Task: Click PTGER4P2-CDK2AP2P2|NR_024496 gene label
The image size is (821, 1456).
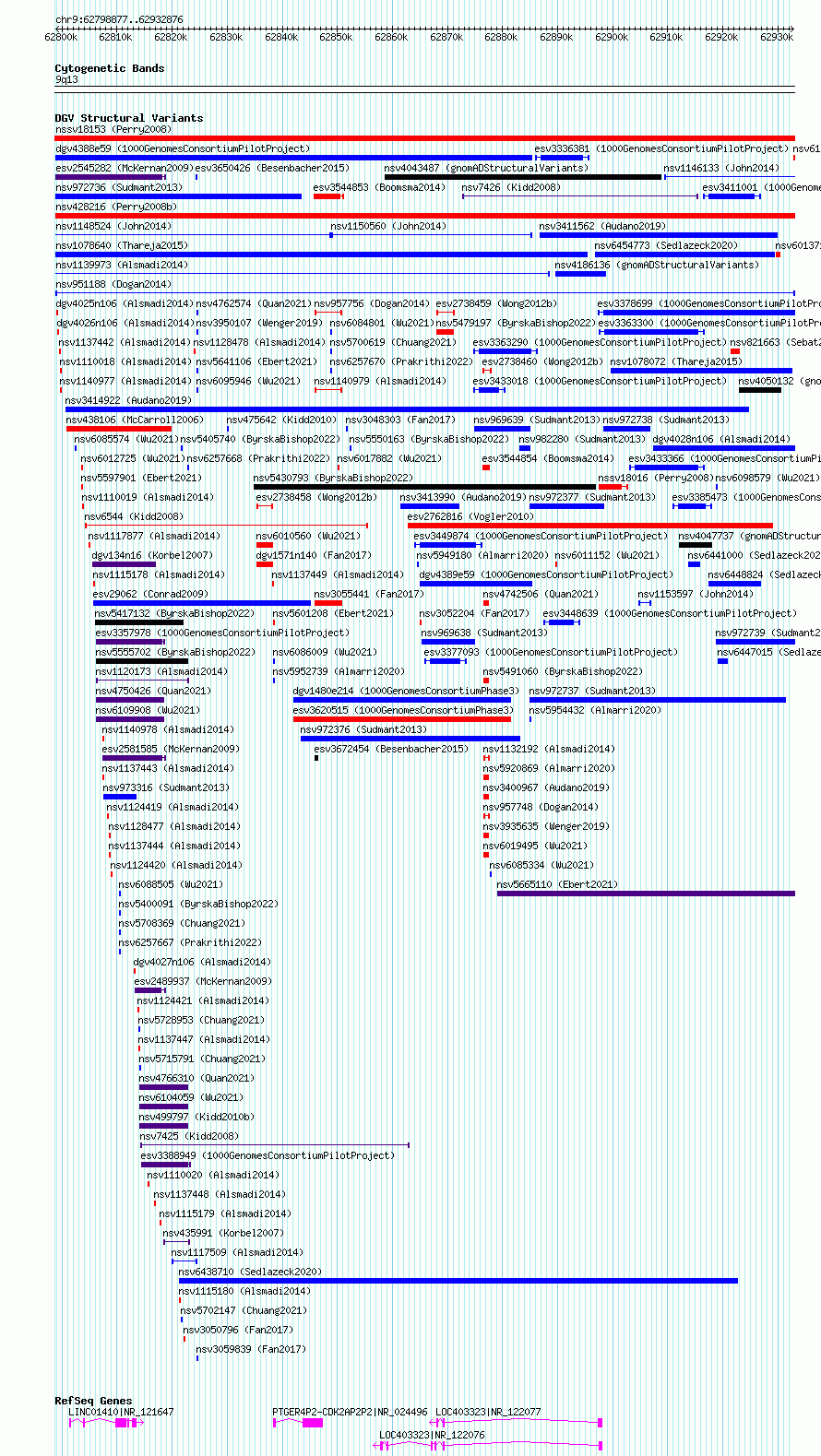Action: click(351, 1413)
